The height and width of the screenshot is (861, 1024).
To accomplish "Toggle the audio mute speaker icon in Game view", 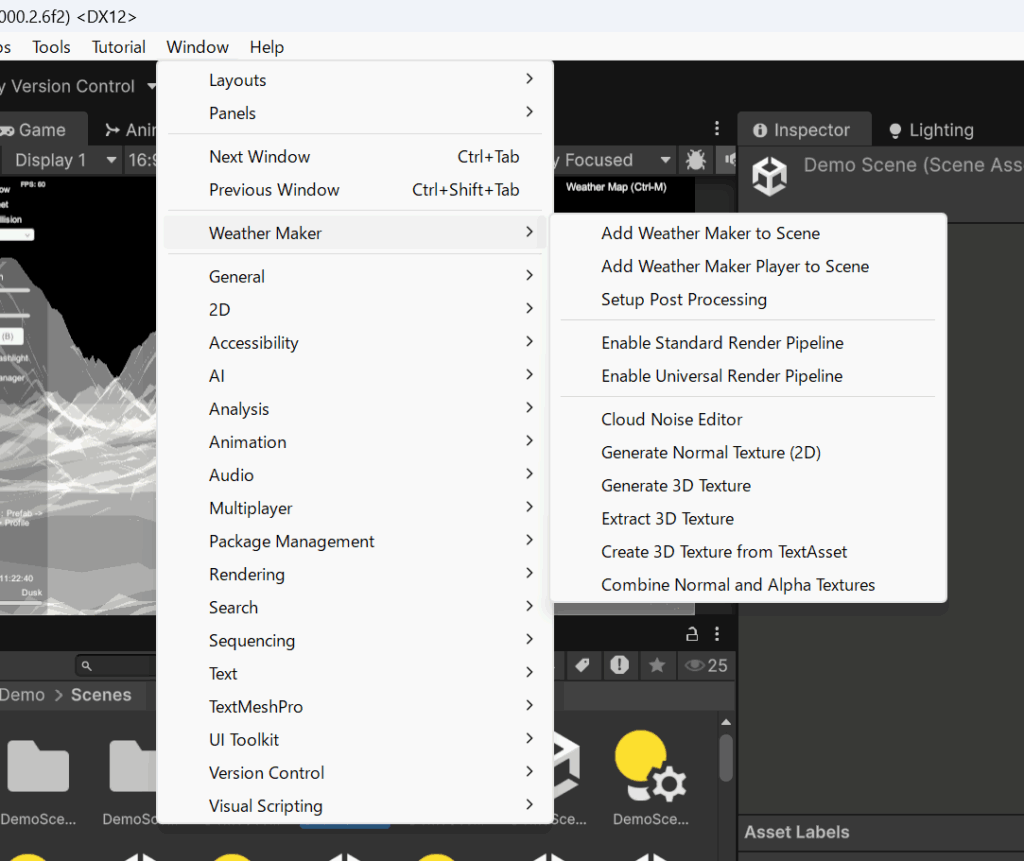I will [x=730, y=160].
